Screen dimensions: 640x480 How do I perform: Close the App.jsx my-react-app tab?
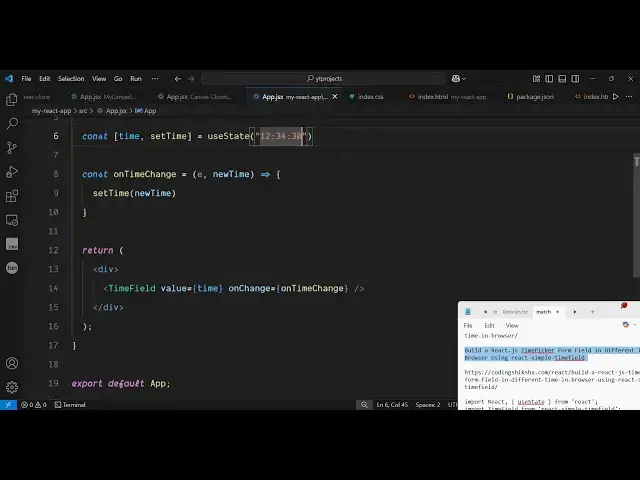point(335,97)
